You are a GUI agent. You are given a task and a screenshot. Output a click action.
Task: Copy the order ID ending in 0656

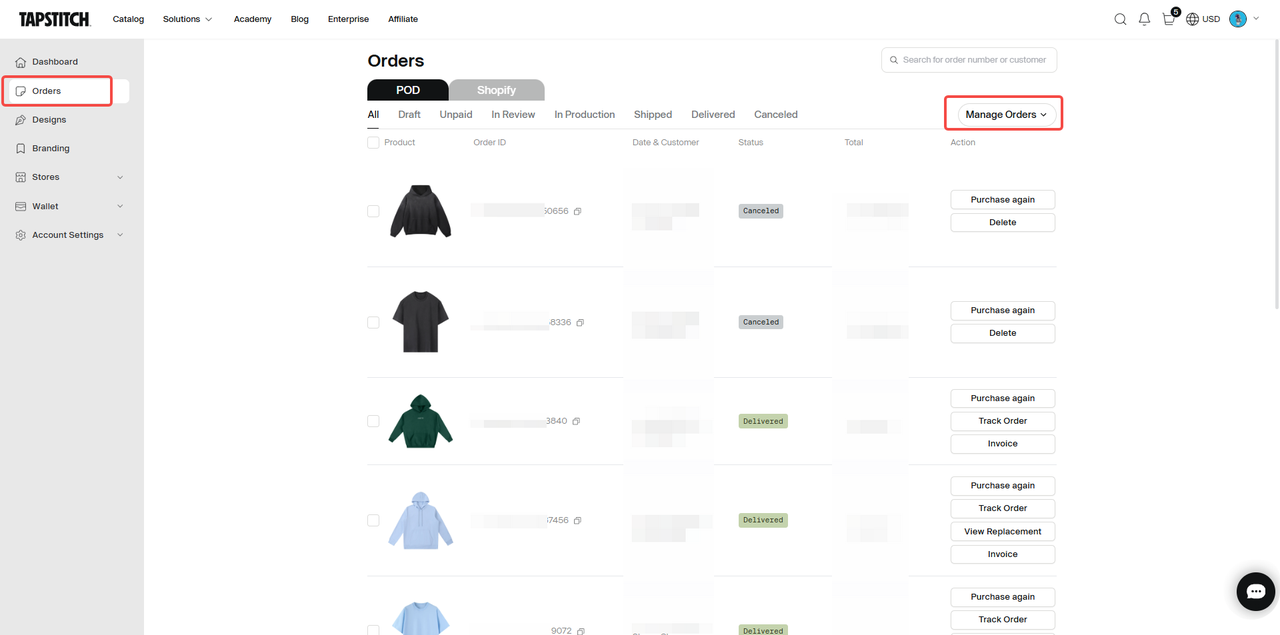[x=578, y=211]
